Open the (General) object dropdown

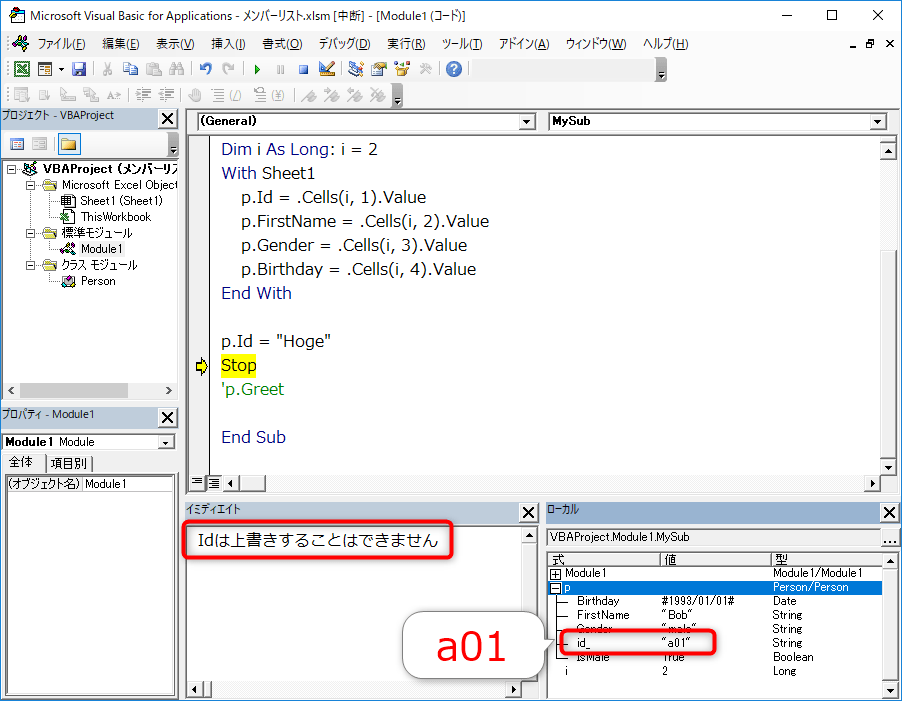(x=527, y=121)
